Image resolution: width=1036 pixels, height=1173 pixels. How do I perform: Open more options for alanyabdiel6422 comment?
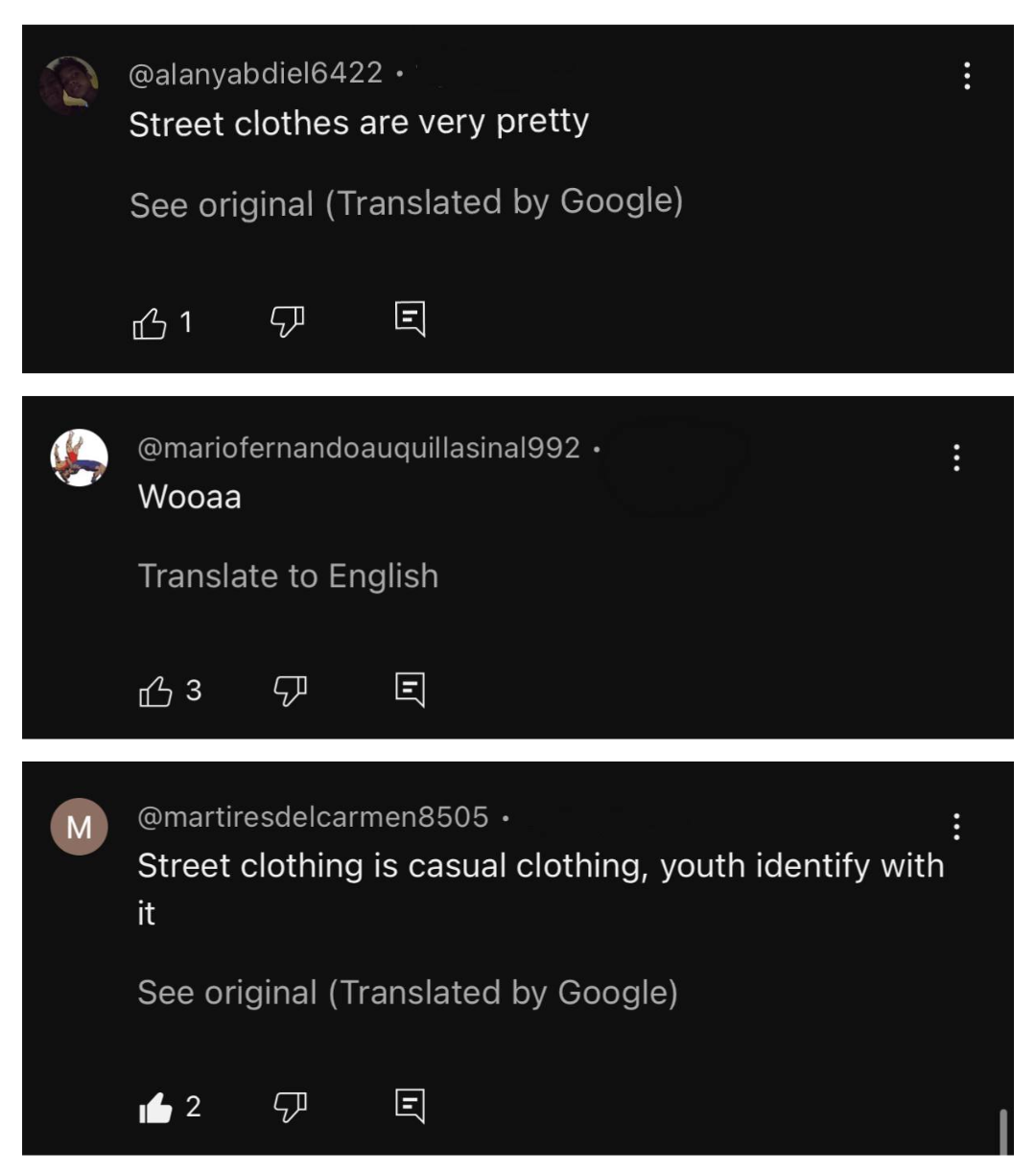(966, 76)
